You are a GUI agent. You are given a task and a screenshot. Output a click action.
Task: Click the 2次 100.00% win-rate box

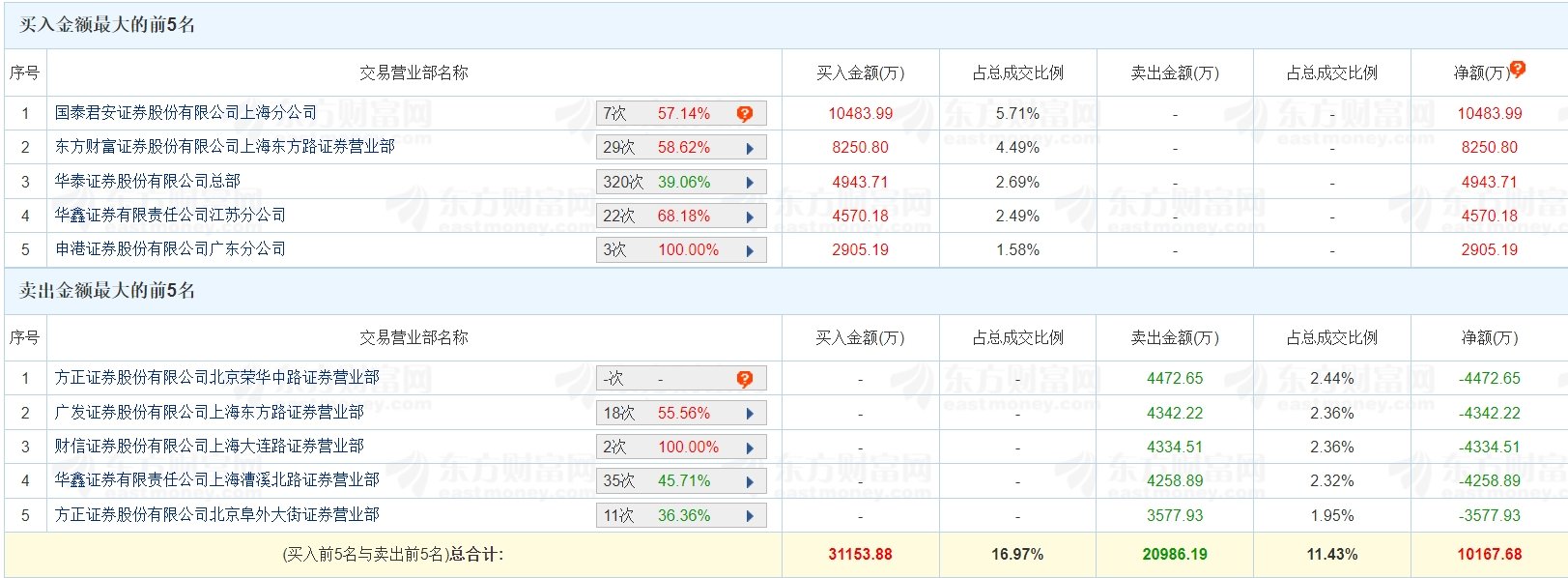[x=681, y=448]
